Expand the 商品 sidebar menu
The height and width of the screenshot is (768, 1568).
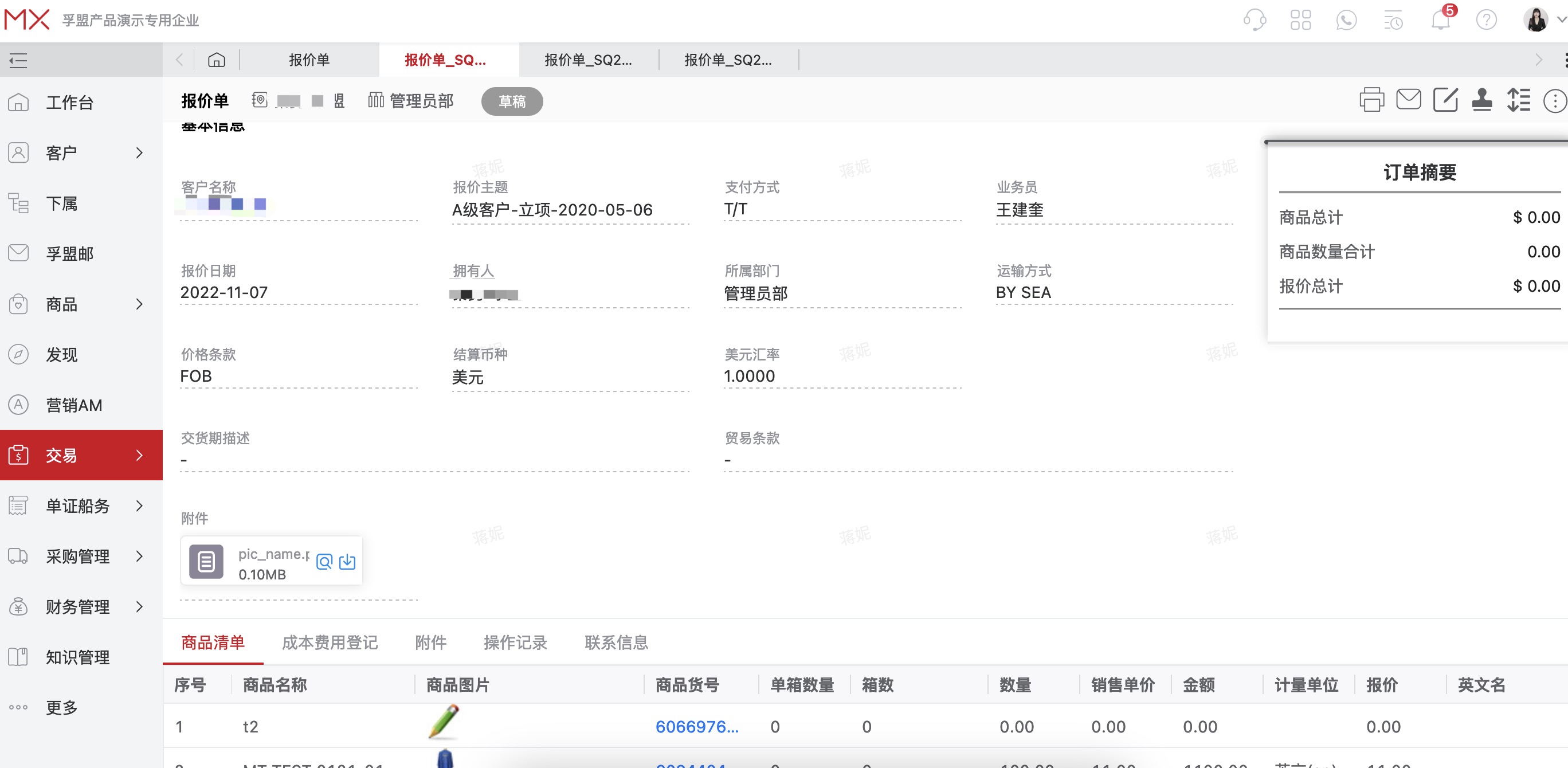[81, 304]
